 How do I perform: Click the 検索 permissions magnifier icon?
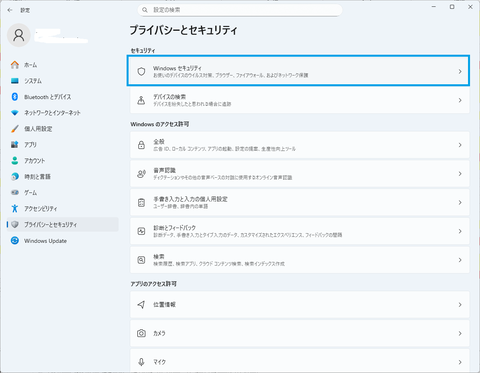(141, 260)
